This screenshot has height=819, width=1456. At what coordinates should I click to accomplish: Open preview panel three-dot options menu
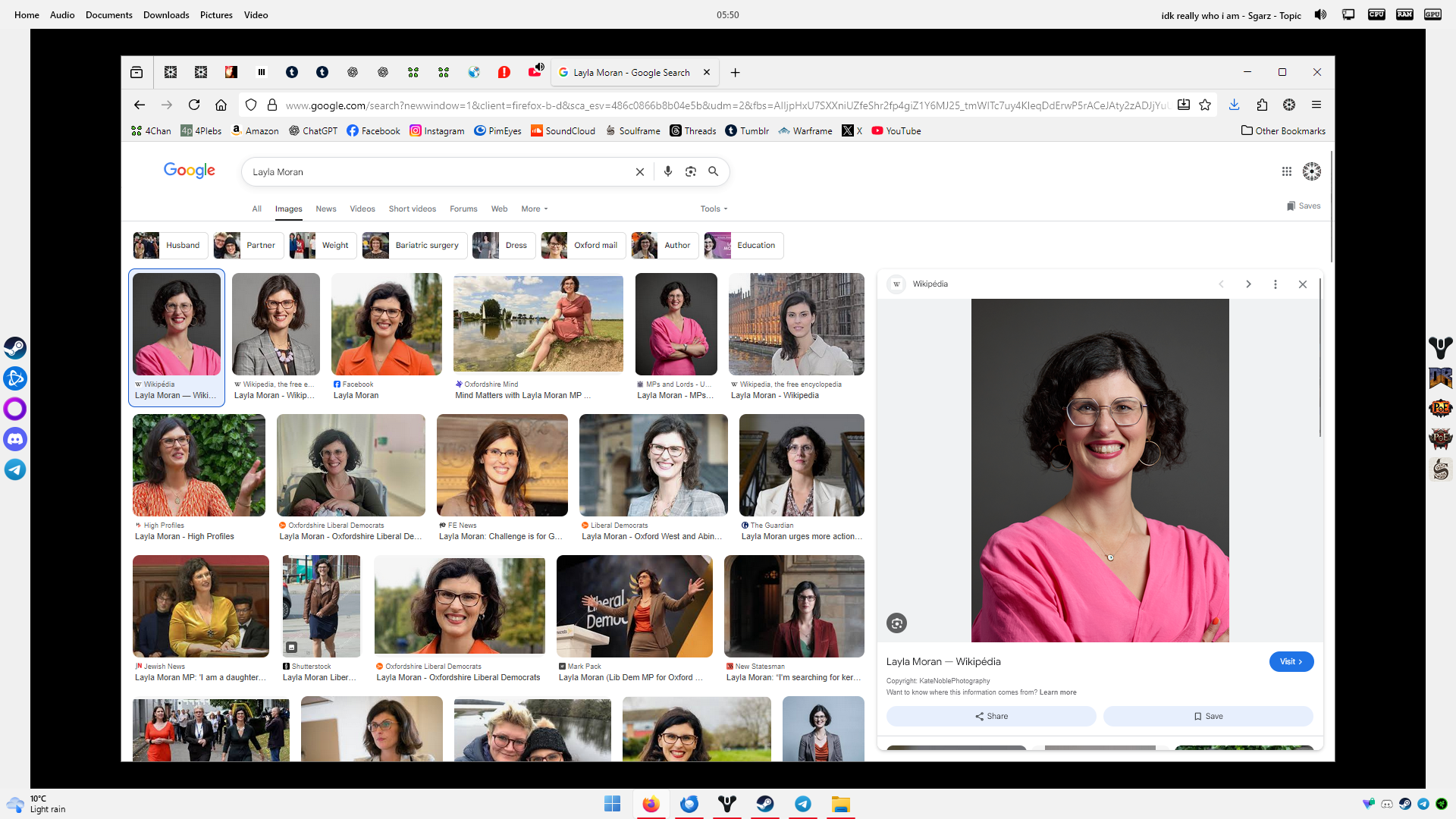[x=1276, y=284]
